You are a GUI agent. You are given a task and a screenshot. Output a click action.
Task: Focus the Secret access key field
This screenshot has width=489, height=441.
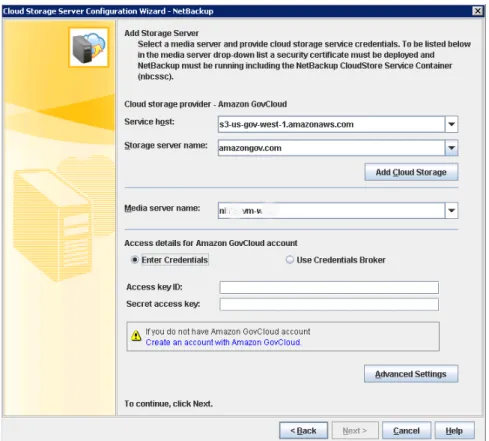point(329,304)
